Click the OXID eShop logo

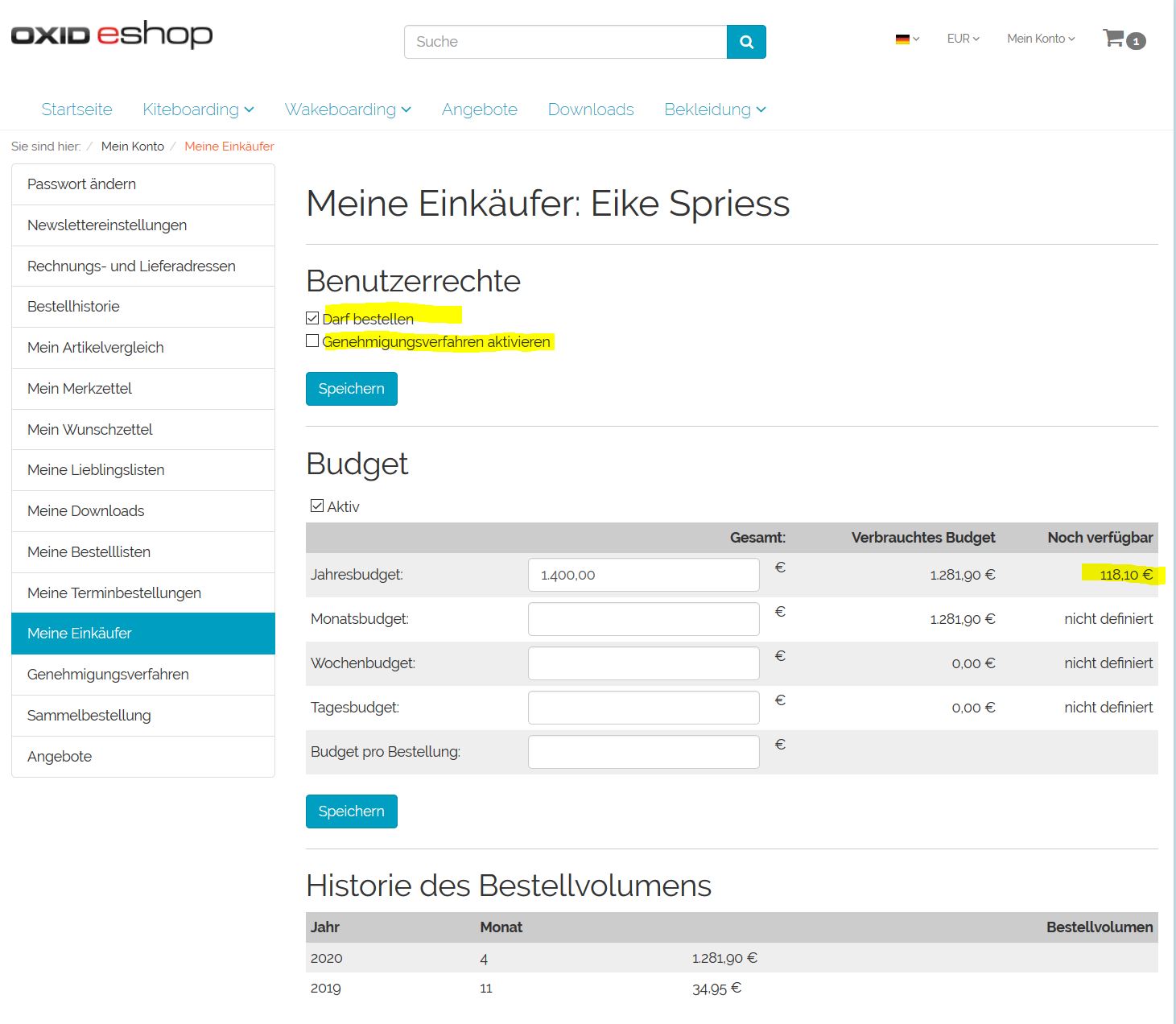tap(112, 35)
